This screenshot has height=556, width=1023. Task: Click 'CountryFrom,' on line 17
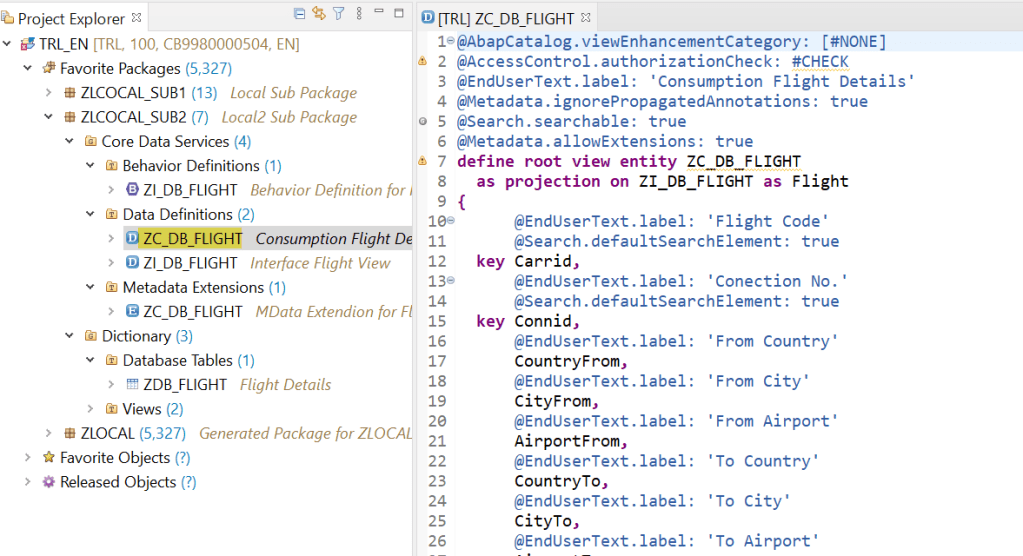click(x=571, y=361)
